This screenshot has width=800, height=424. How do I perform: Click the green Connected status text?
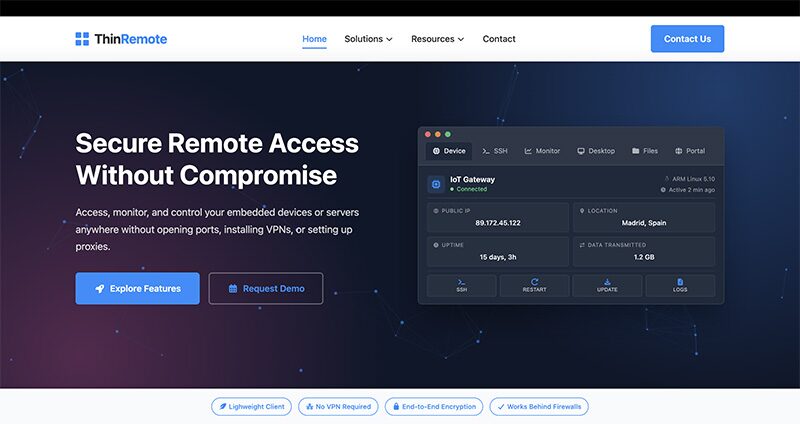[x=471, y=189]
